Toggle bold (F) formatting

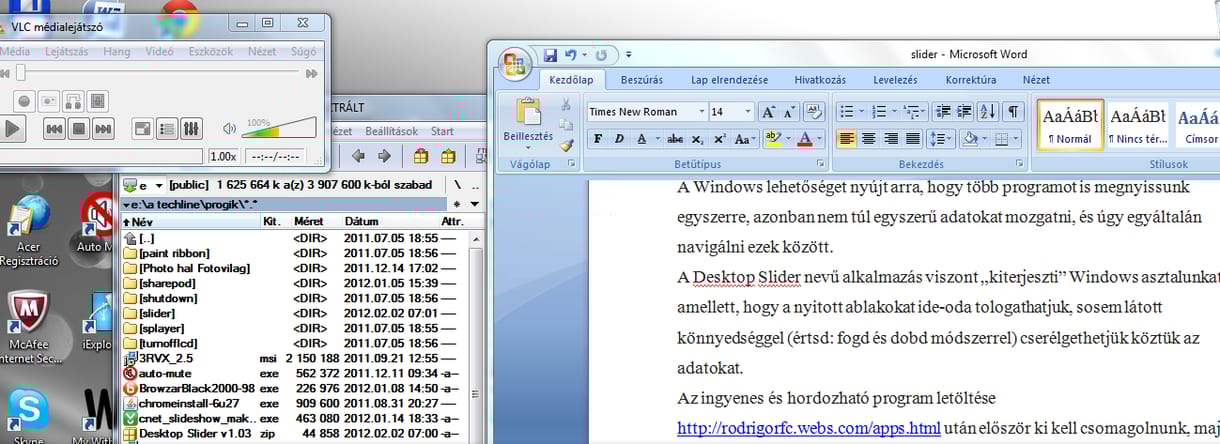[x=598, y=139]
